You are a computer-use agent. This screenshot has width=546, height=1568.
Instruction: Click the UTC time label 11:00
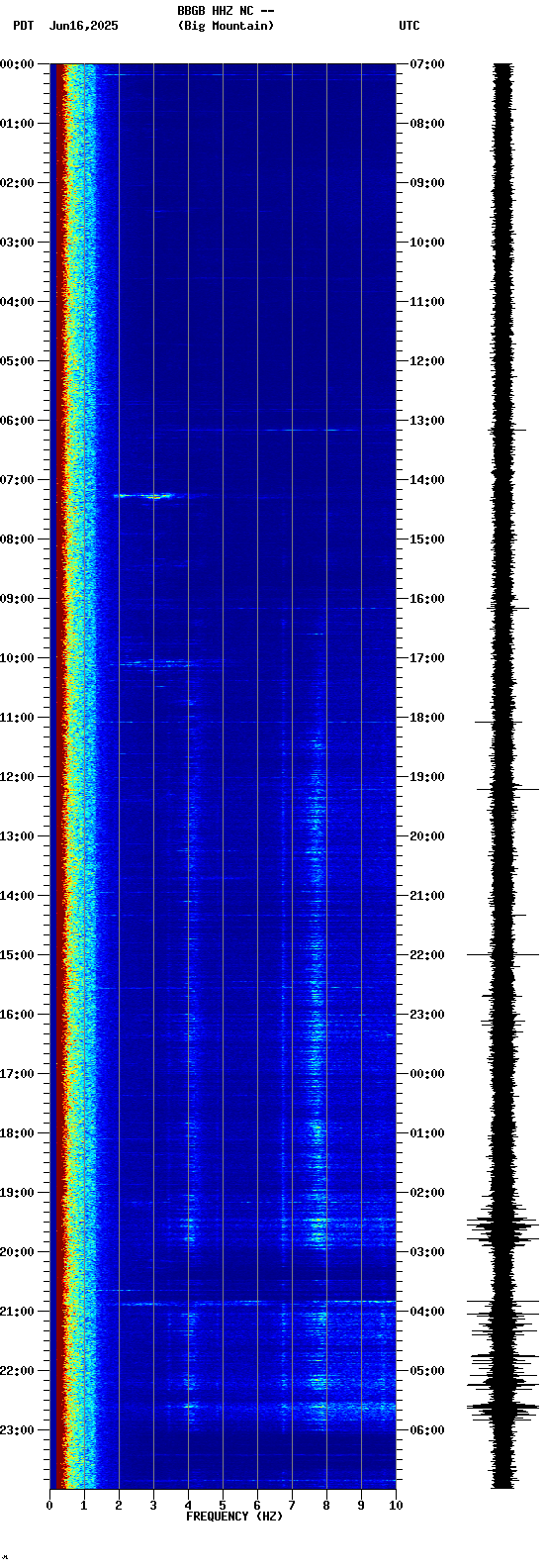point(427,302)
